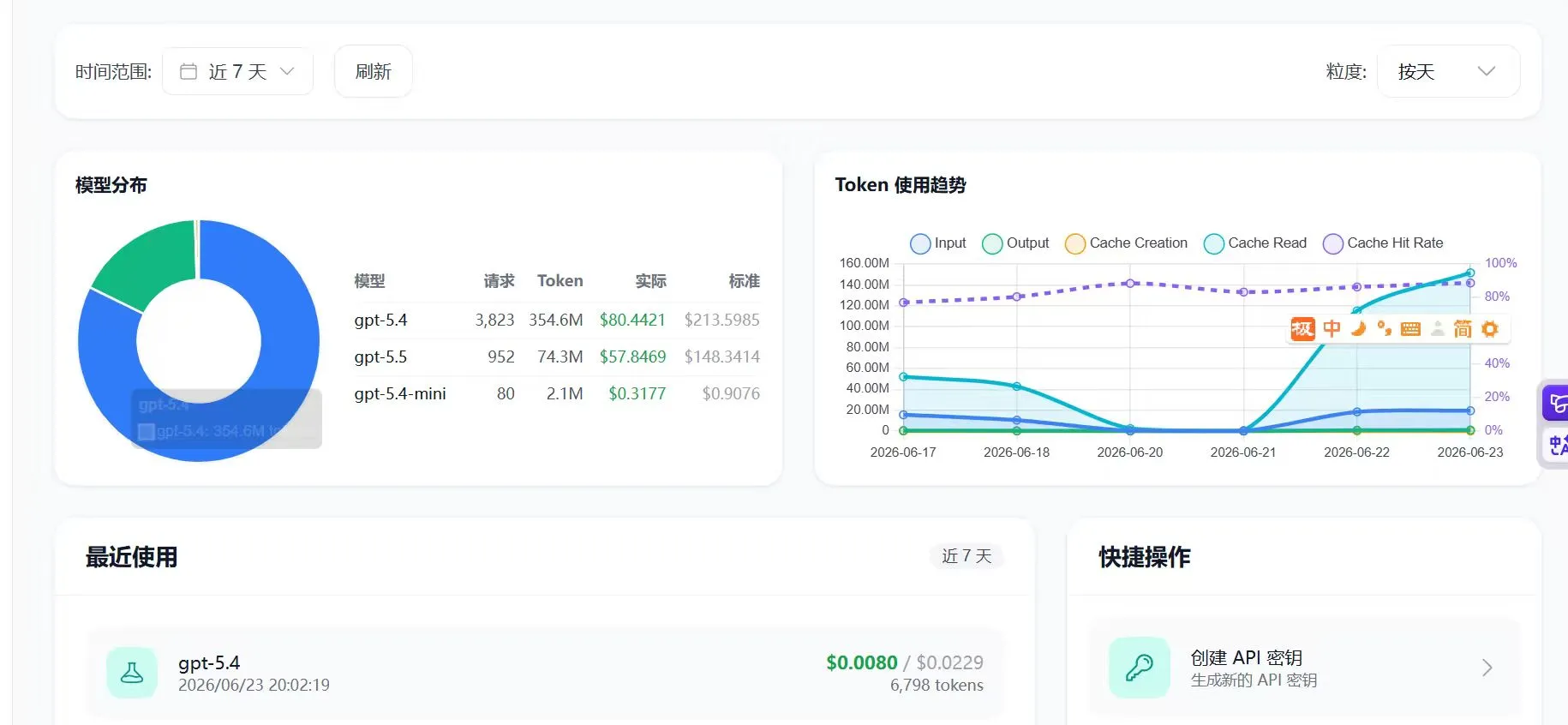The image size is (1568, 725).
Task: Open soft keyboard icon in IME toolbar
Action: [x=1410, y=329]
